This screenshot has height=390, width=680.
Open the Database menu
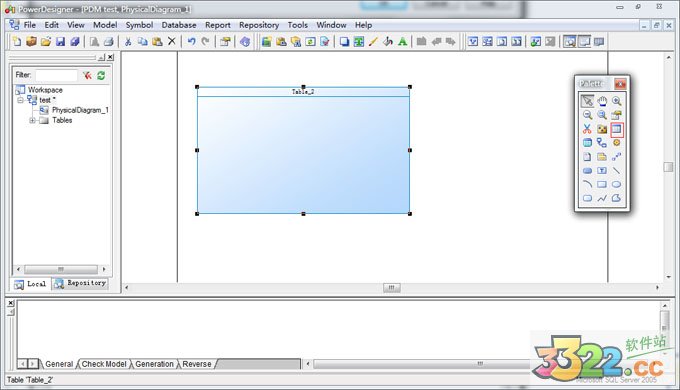179,25
